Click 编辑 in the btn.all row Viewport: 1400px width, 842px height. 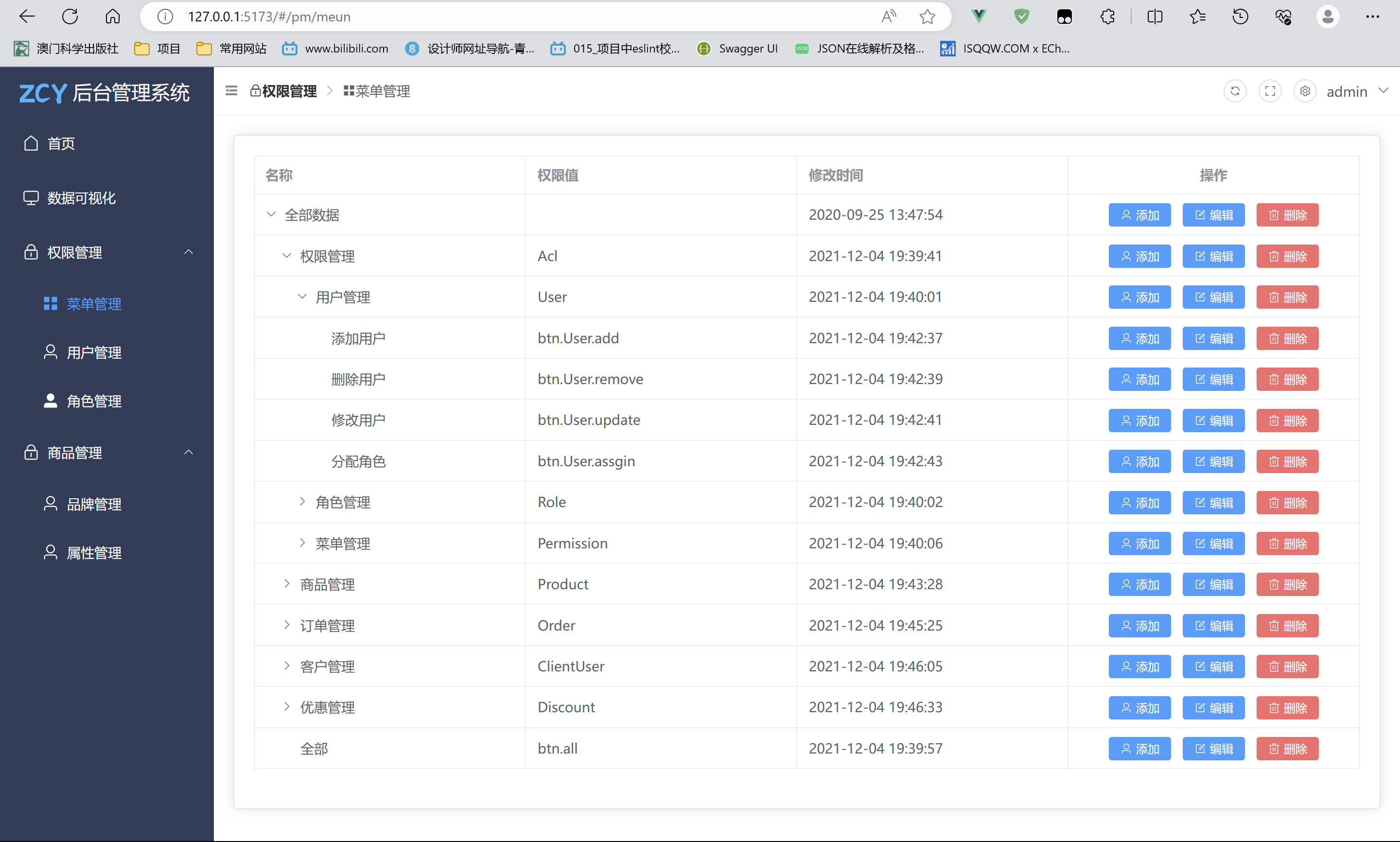coord(1213,749)
